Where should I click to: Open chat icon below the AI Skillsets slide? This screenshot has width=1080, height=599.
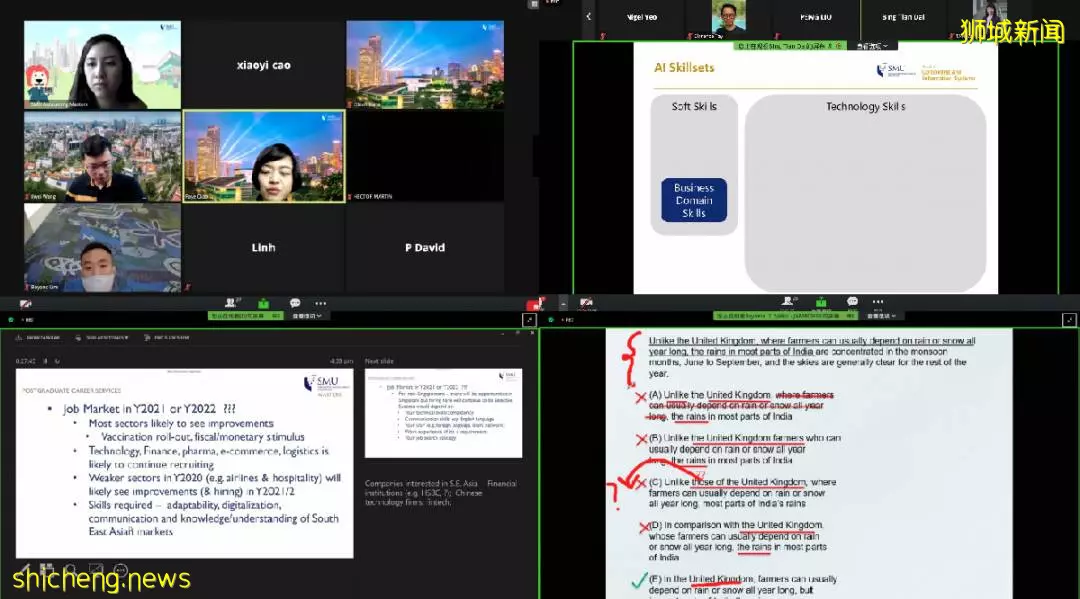[x=852, y=302]
